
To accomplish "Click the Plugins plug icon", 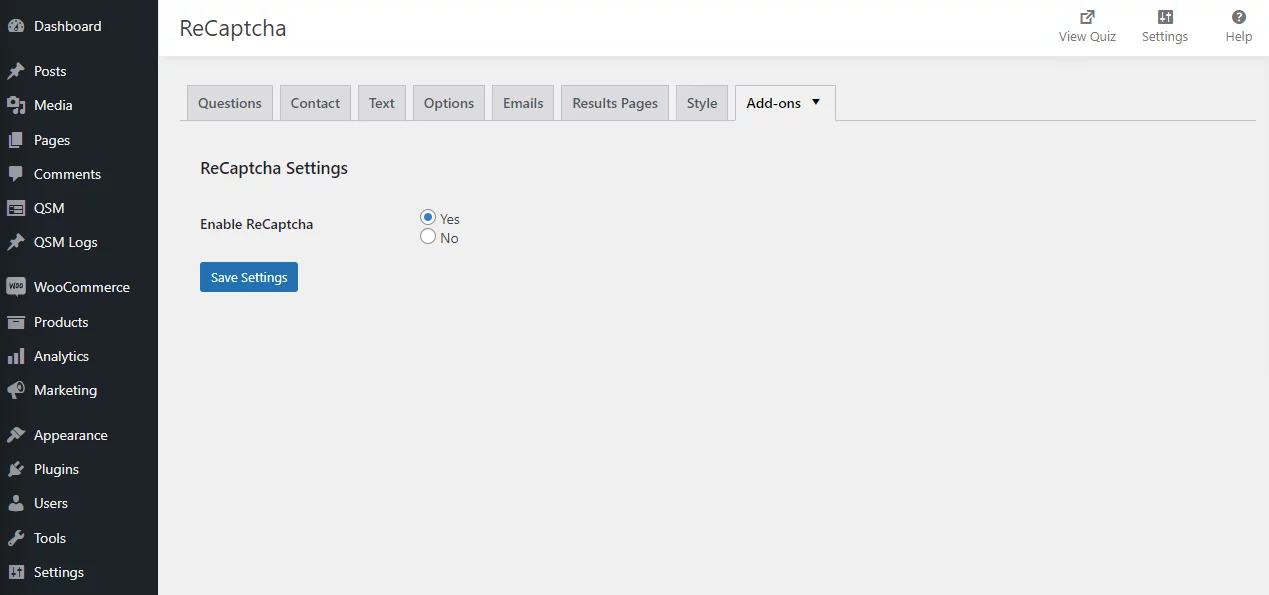I will click(x=16, y=469).
